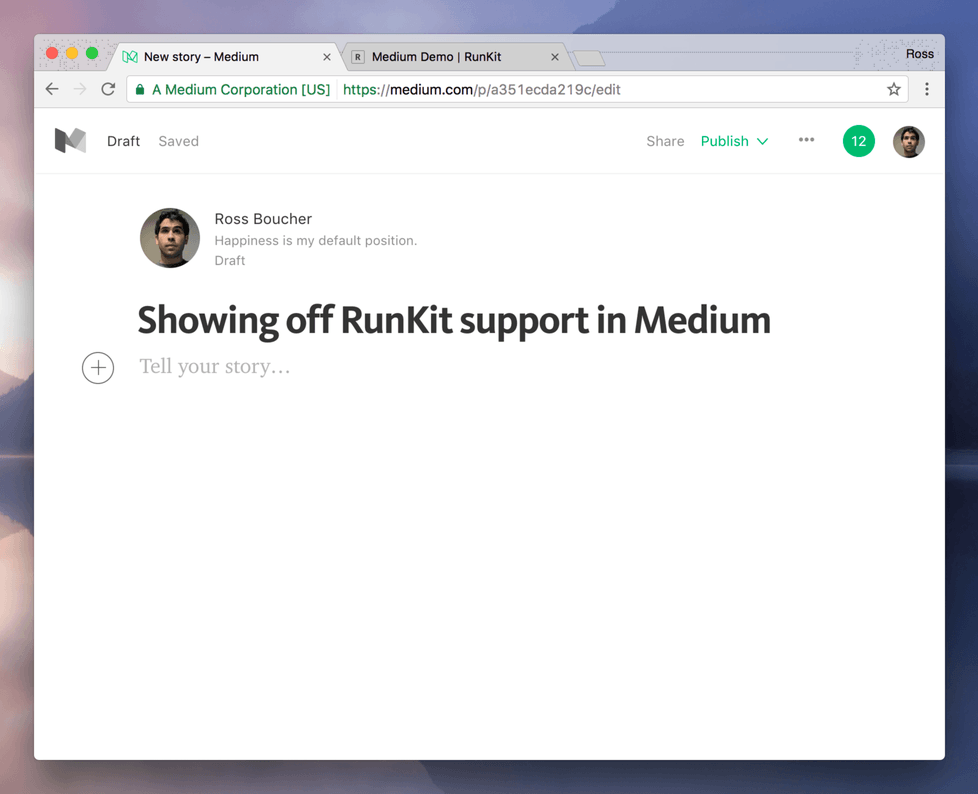Viewport: 978px width, 794px height.
Task: Click the plus add-content button
Action: tap(98, 367)
